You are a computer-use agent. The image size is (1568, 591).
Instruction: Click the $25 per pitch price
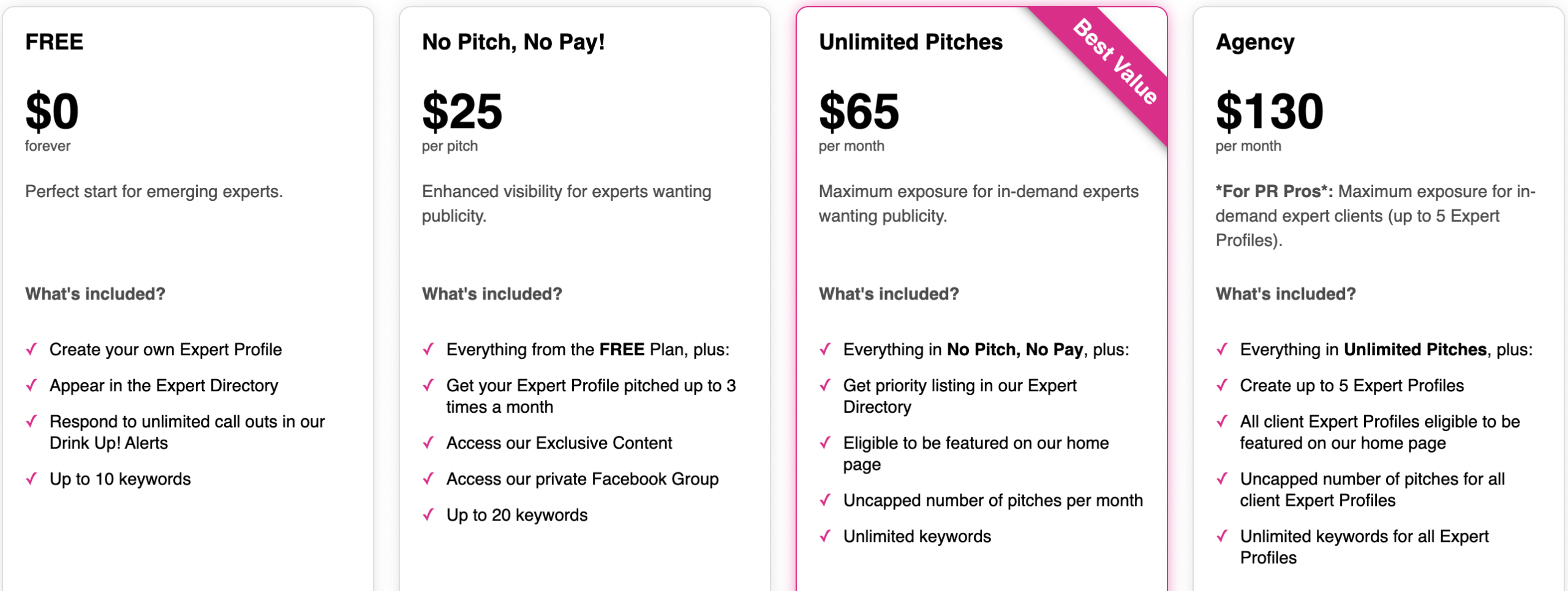point(462,112)
